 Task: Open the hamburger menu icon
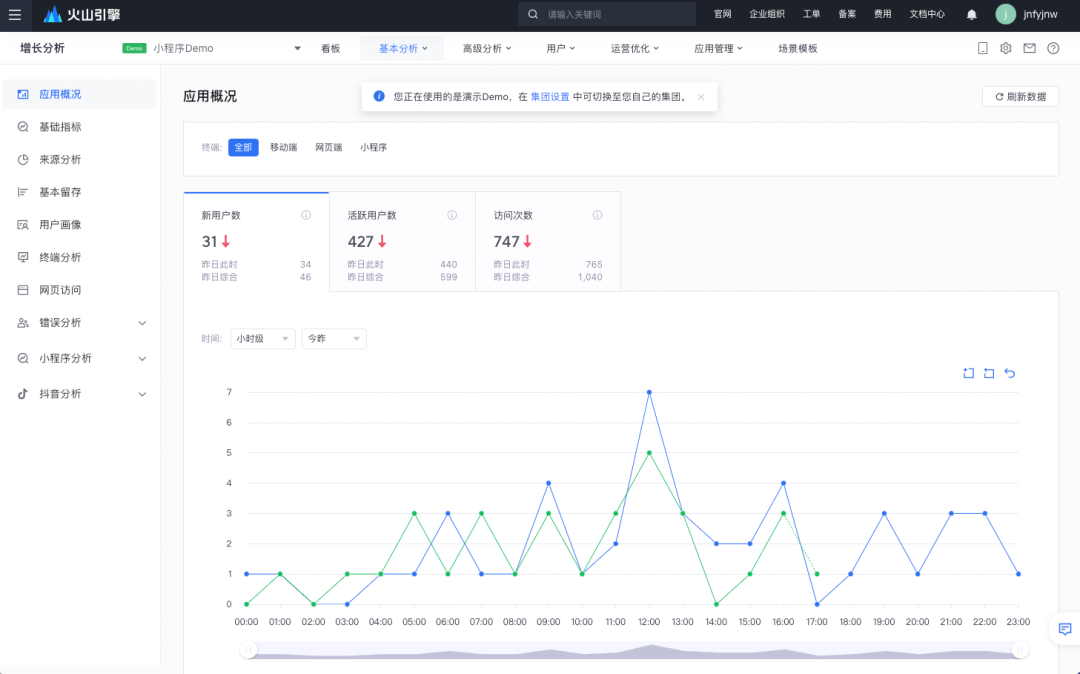(14, 14)
